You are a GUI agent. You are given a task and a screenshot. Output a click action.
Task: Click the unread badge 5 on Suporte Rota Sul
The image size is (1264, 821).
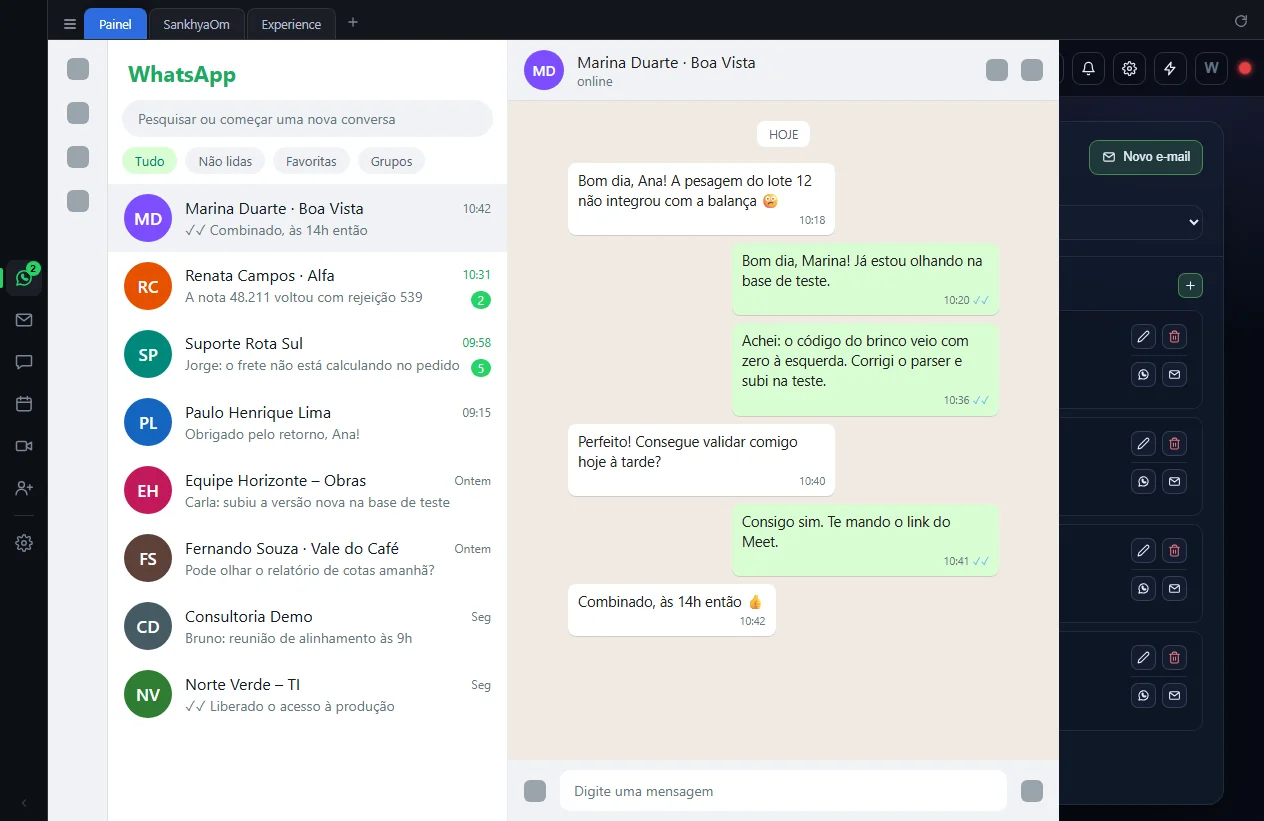click(x=481, y=368)
